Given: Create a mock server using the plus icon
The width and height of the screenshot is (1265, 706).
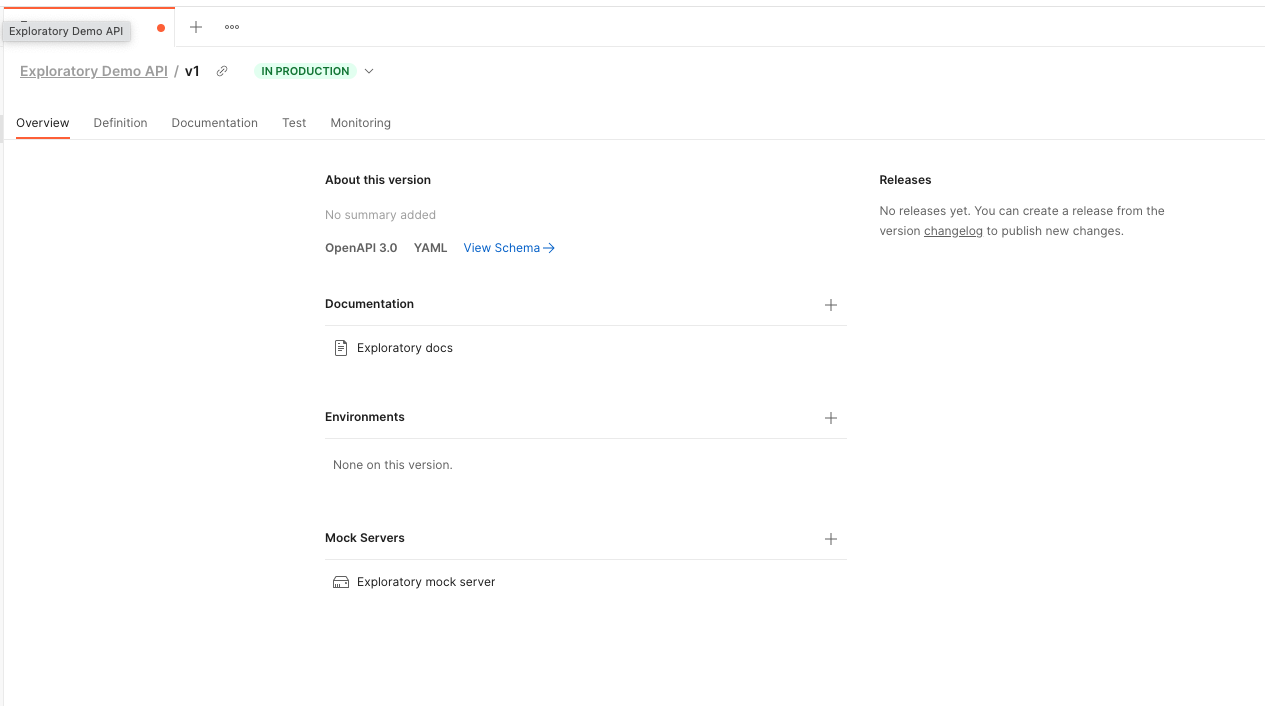Looking at the screenshot, I should 831,539.
